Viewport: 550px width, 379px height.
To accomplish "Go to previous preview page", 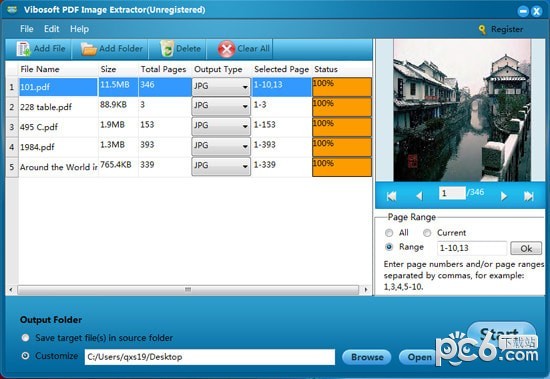I will [x=419, y=196].
